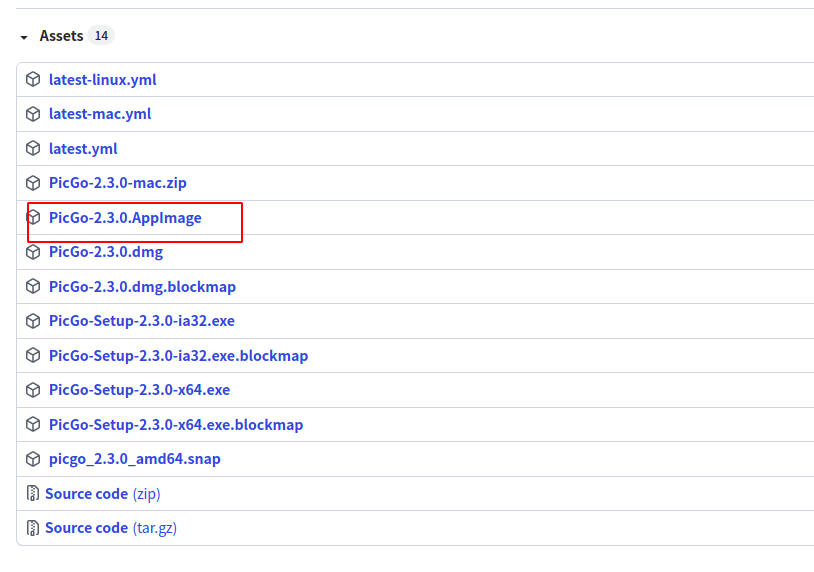Click package icon beside latest-linux.yml
The image size is (814, 572).
click(33, 79)
